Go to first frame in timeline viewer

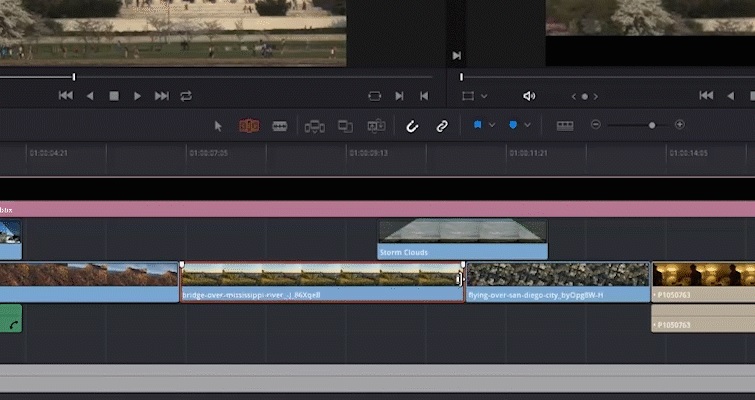pos(706,96)
